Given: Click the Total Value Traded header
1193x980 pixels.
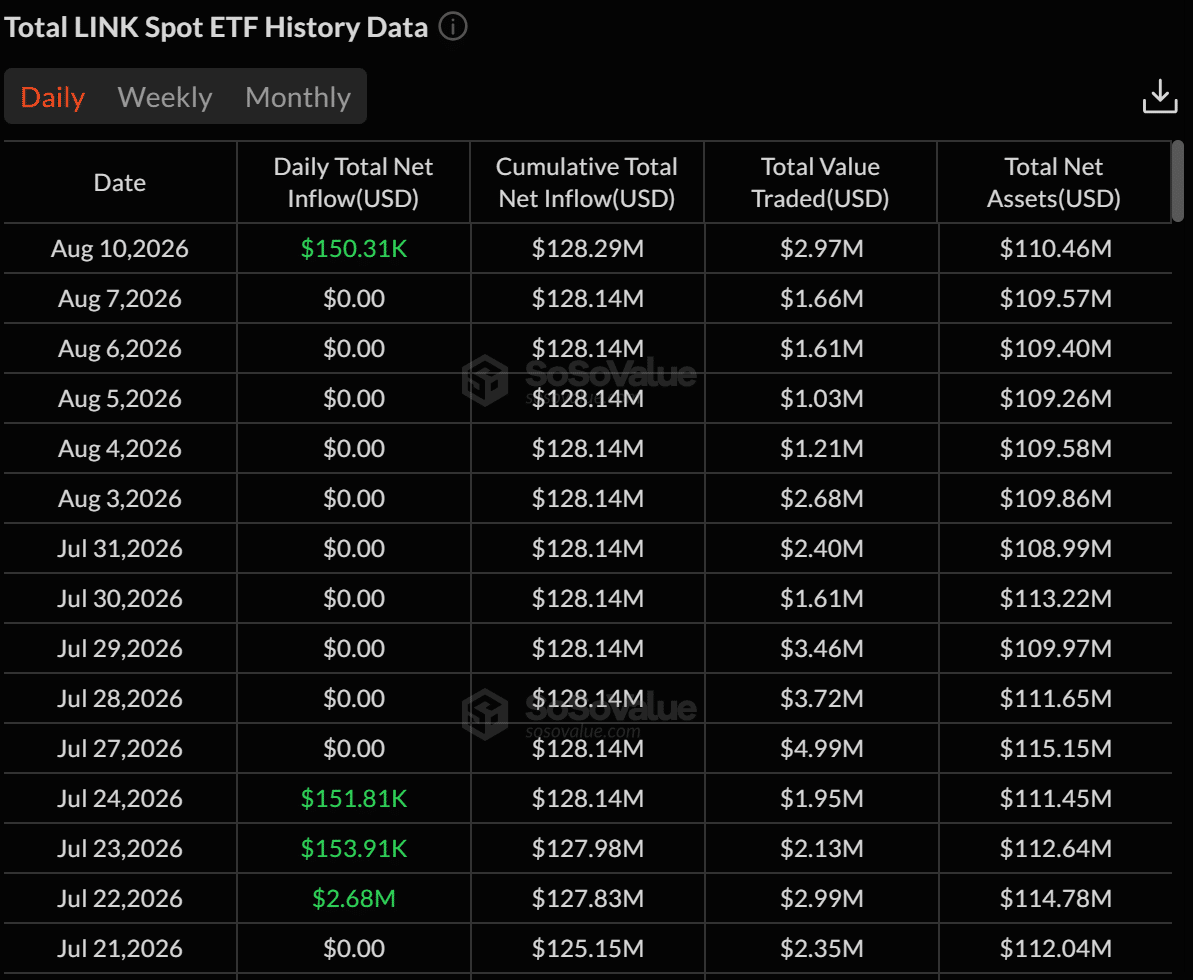Looking at the screenshot, I should pyautogui.click(x=820, y=183).
